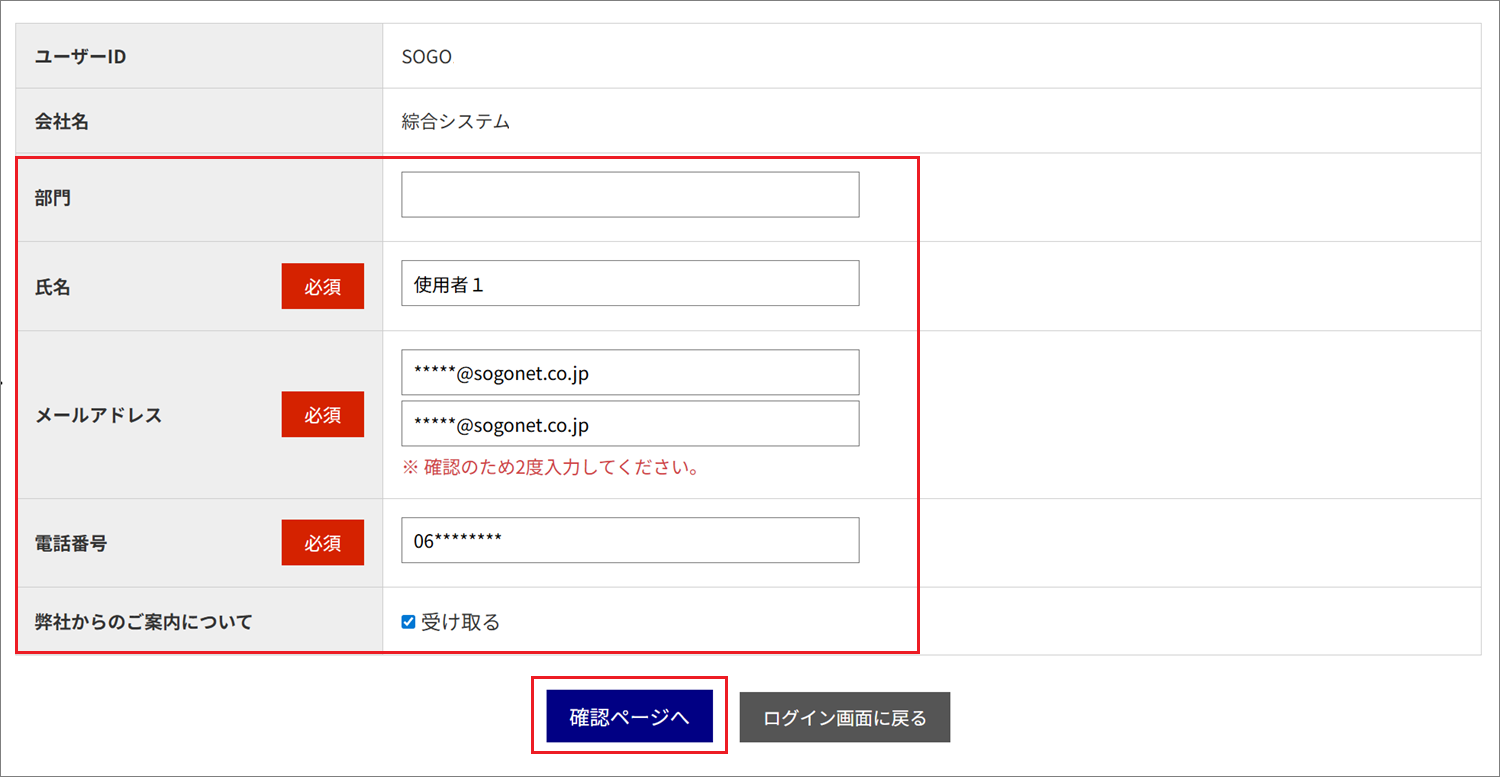Click the second email confirmation input box

coord(630,424)
